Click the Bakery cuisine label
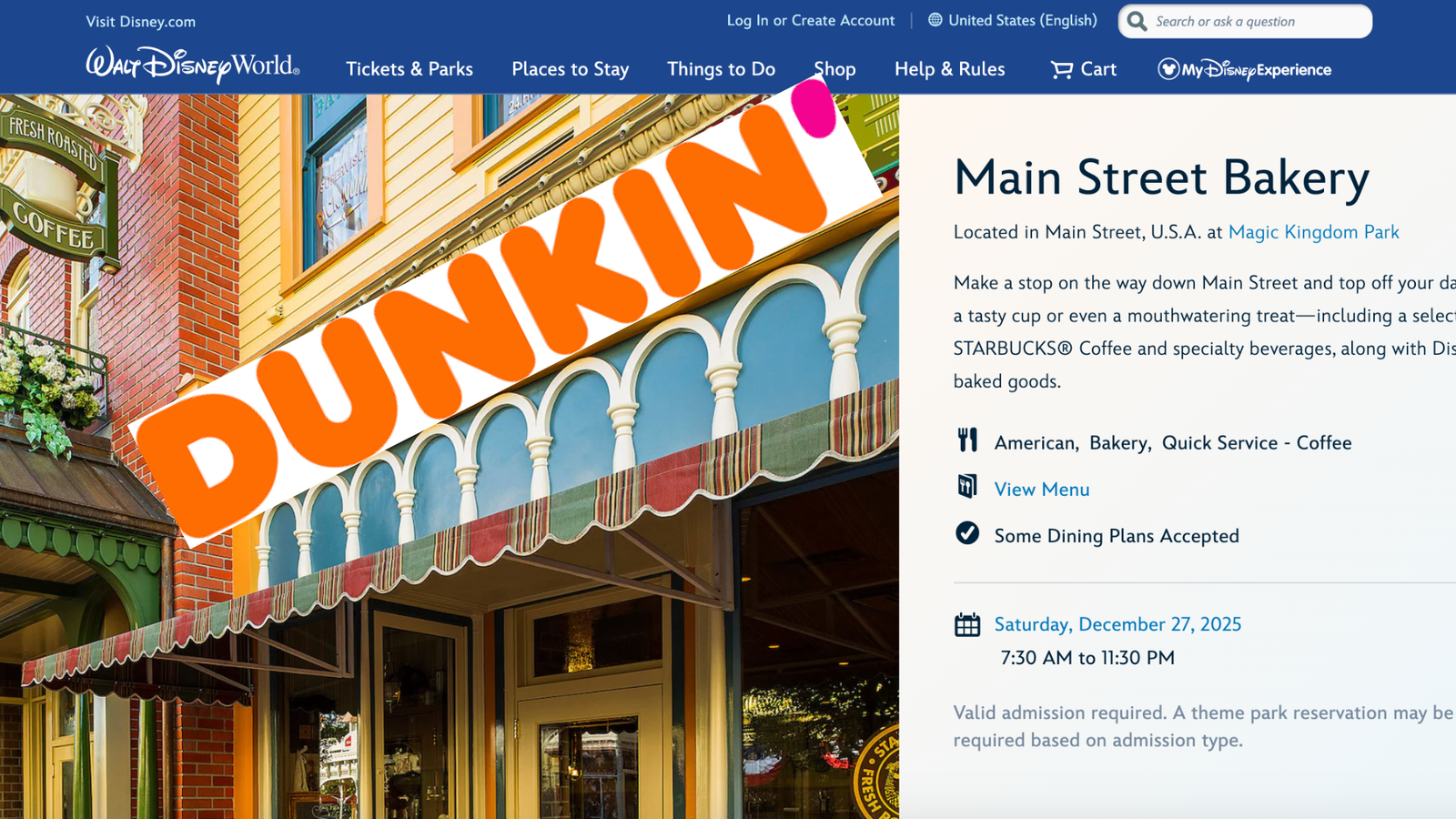This screenshot has height=819, width=1456. coord(1120,443)
